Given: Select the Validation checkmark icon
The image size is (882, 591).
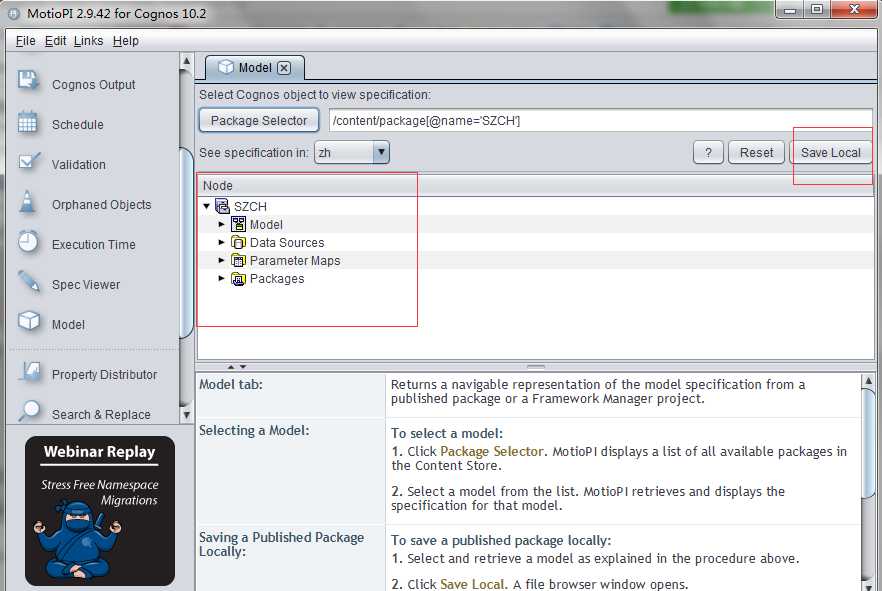Looking at the screenshot, I should [x=29, y=162].
